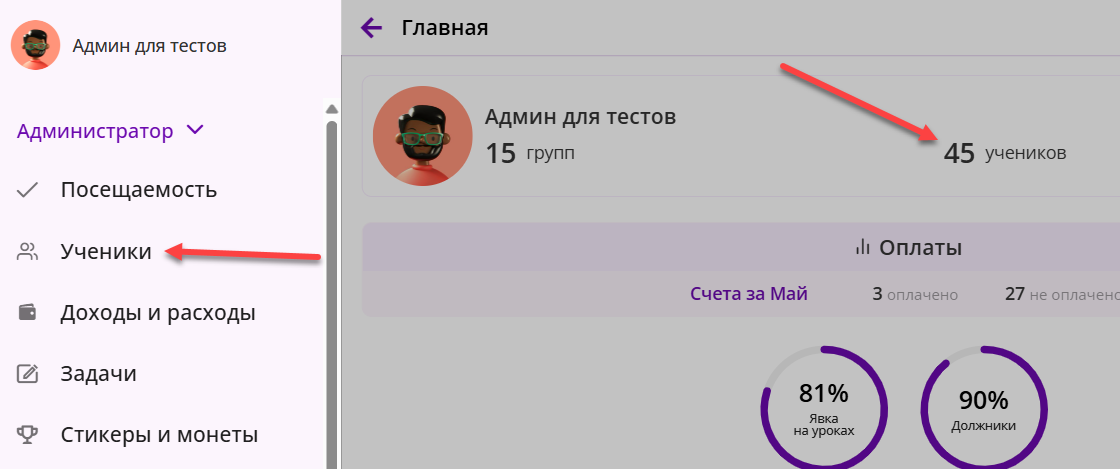This screenshot has height=469, width=1120.
Task: Click the back arrow next to Главная
Action: 371,28
